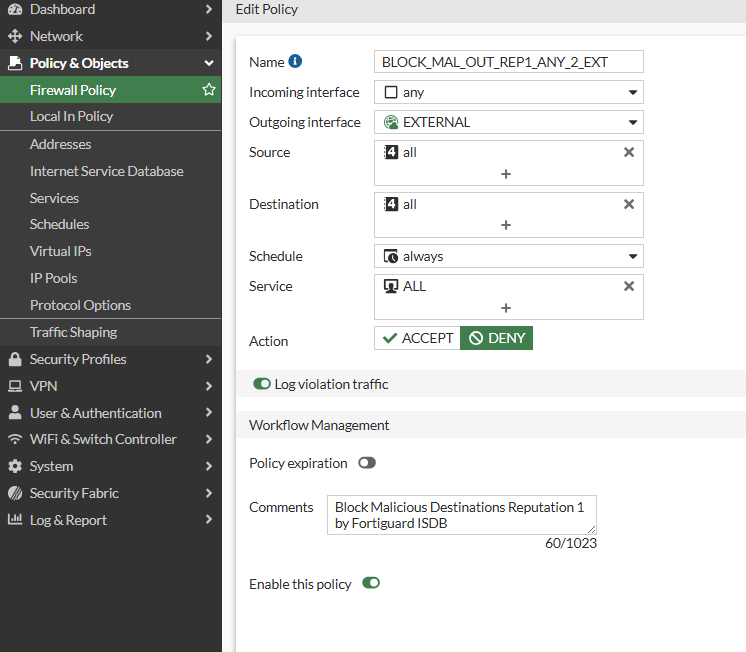
Task: Disable the Log violation traffic toggle
Action: click(x=262, y=384)
